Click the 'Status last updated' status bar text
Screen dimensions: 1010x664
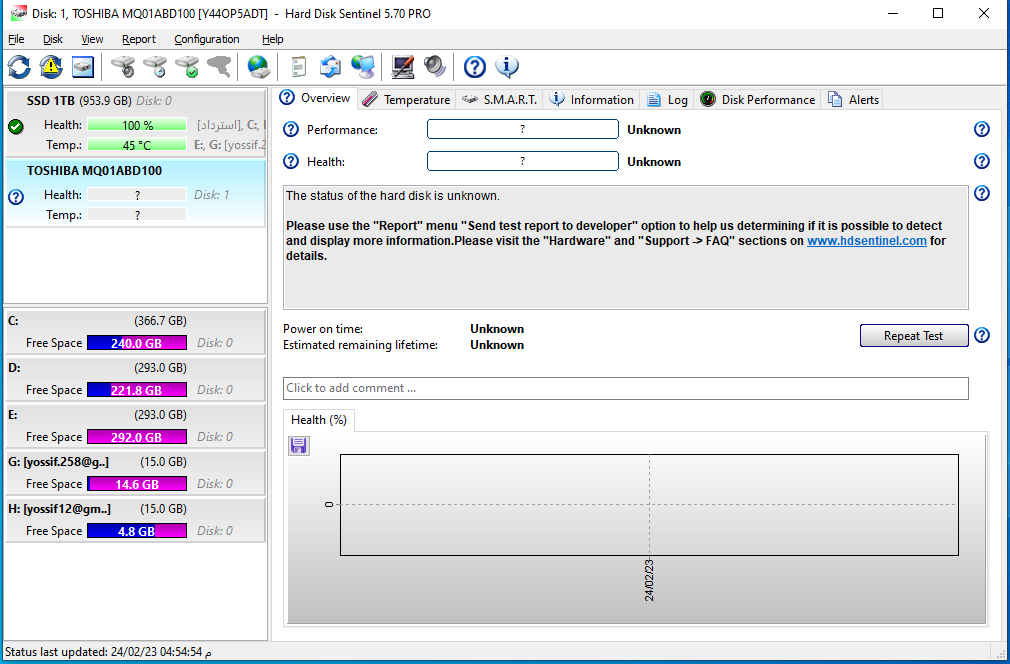108,652
